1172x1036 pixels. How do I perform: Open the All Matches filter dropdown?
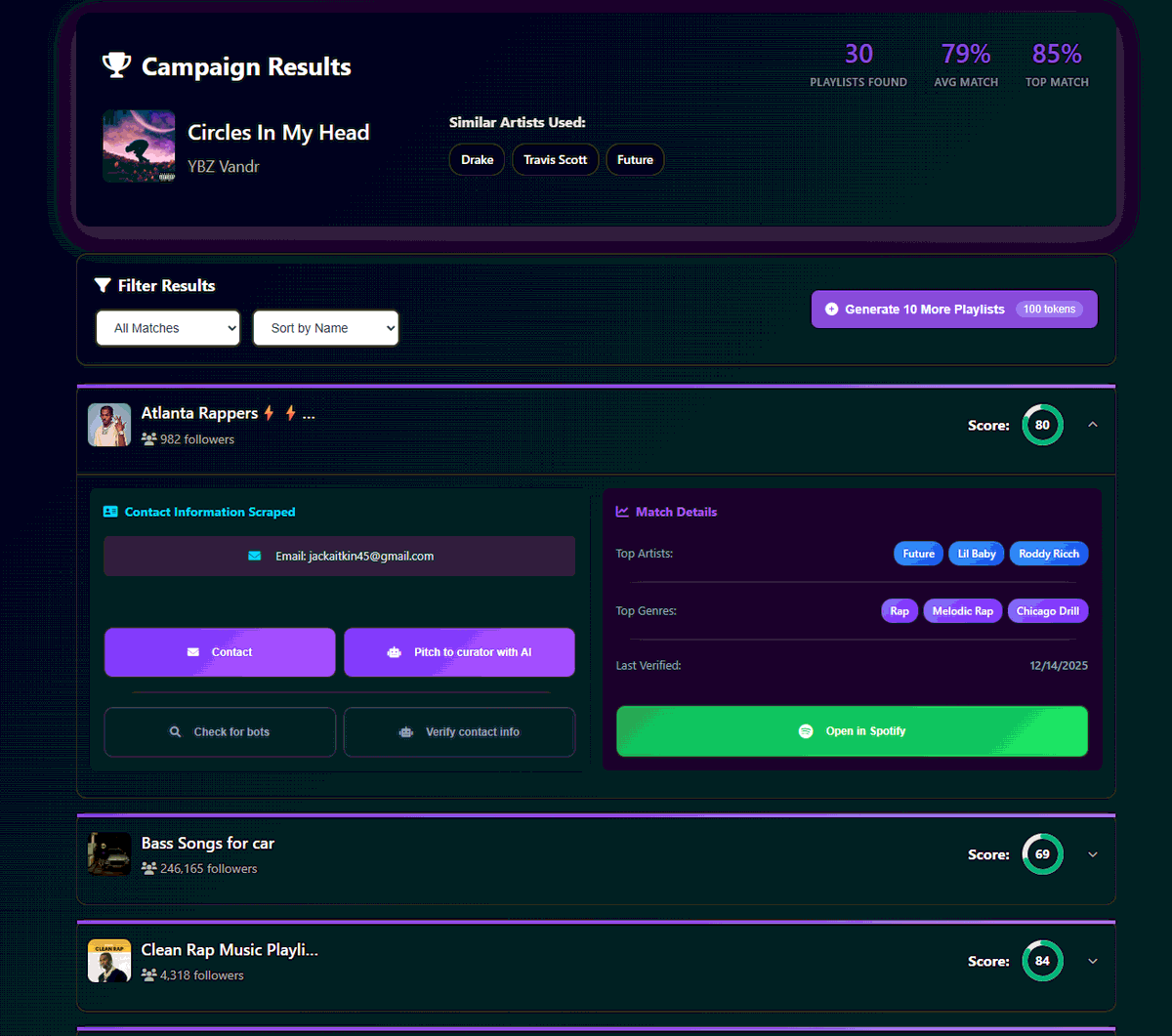(x=168, y=328)
